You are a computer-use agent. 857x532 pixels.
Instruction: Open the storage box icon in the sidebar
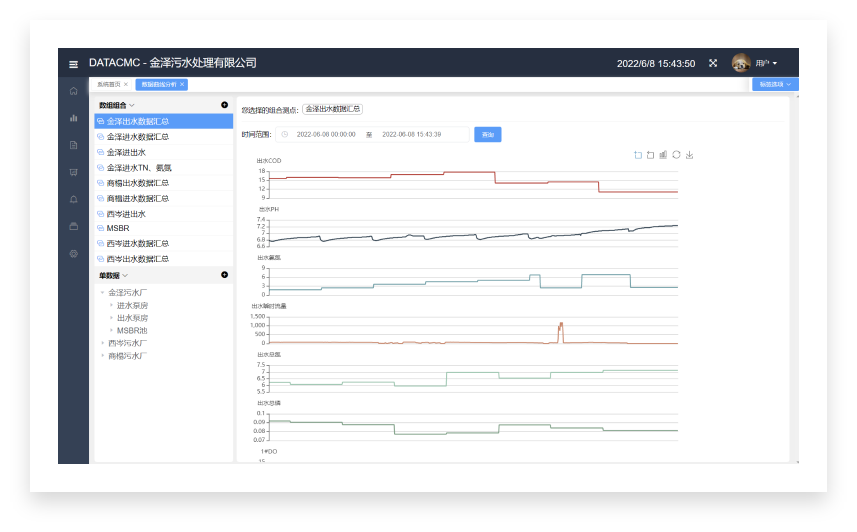coord(73,226)
